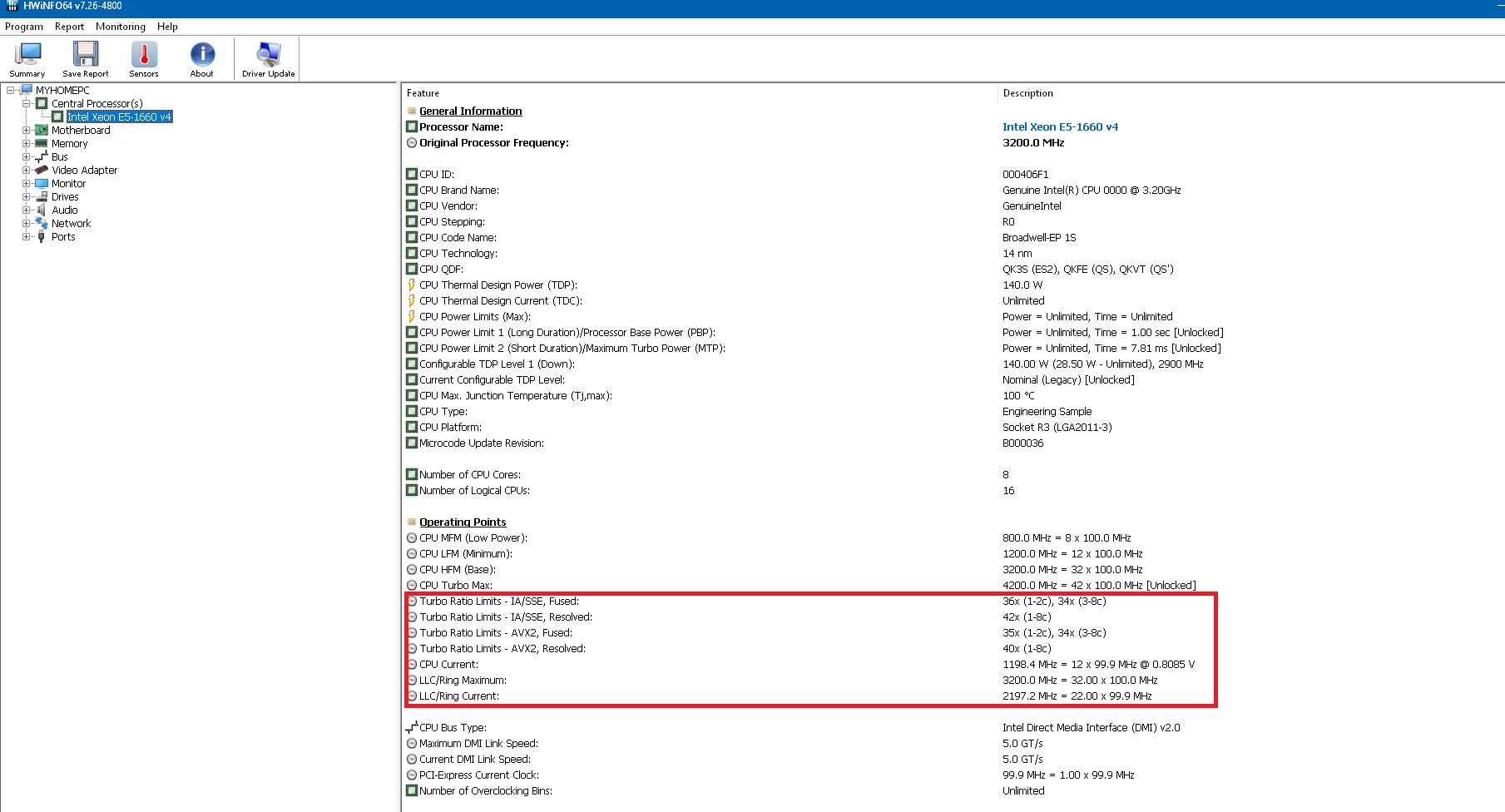Click the Video Adapter icon in tree
The height and width of the screenshot is (812, 1505).
(42, 170)
